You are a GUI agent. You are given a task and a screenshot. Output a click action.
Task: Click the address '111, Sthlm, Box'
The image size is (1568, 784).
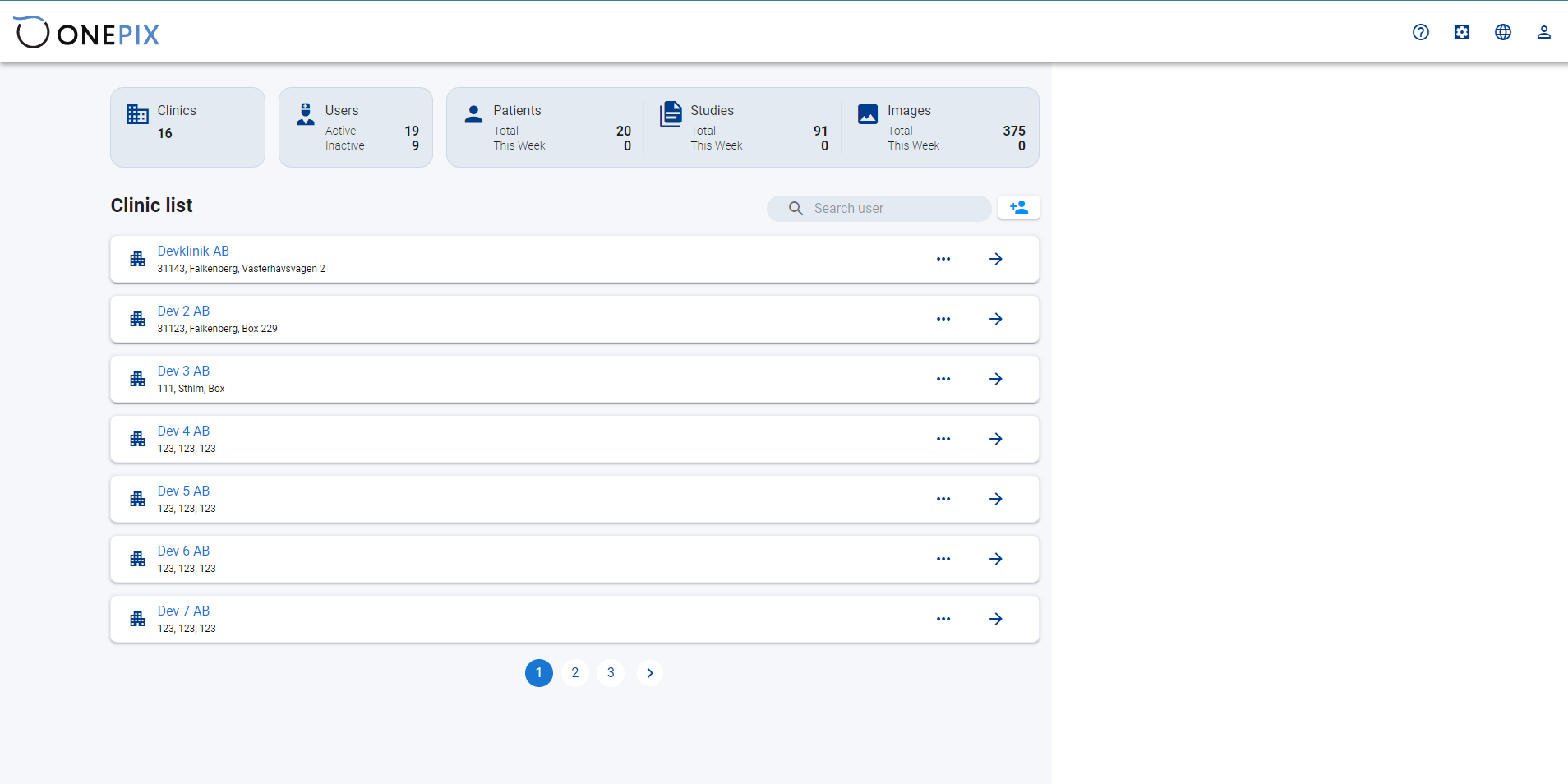click(191, 389)
